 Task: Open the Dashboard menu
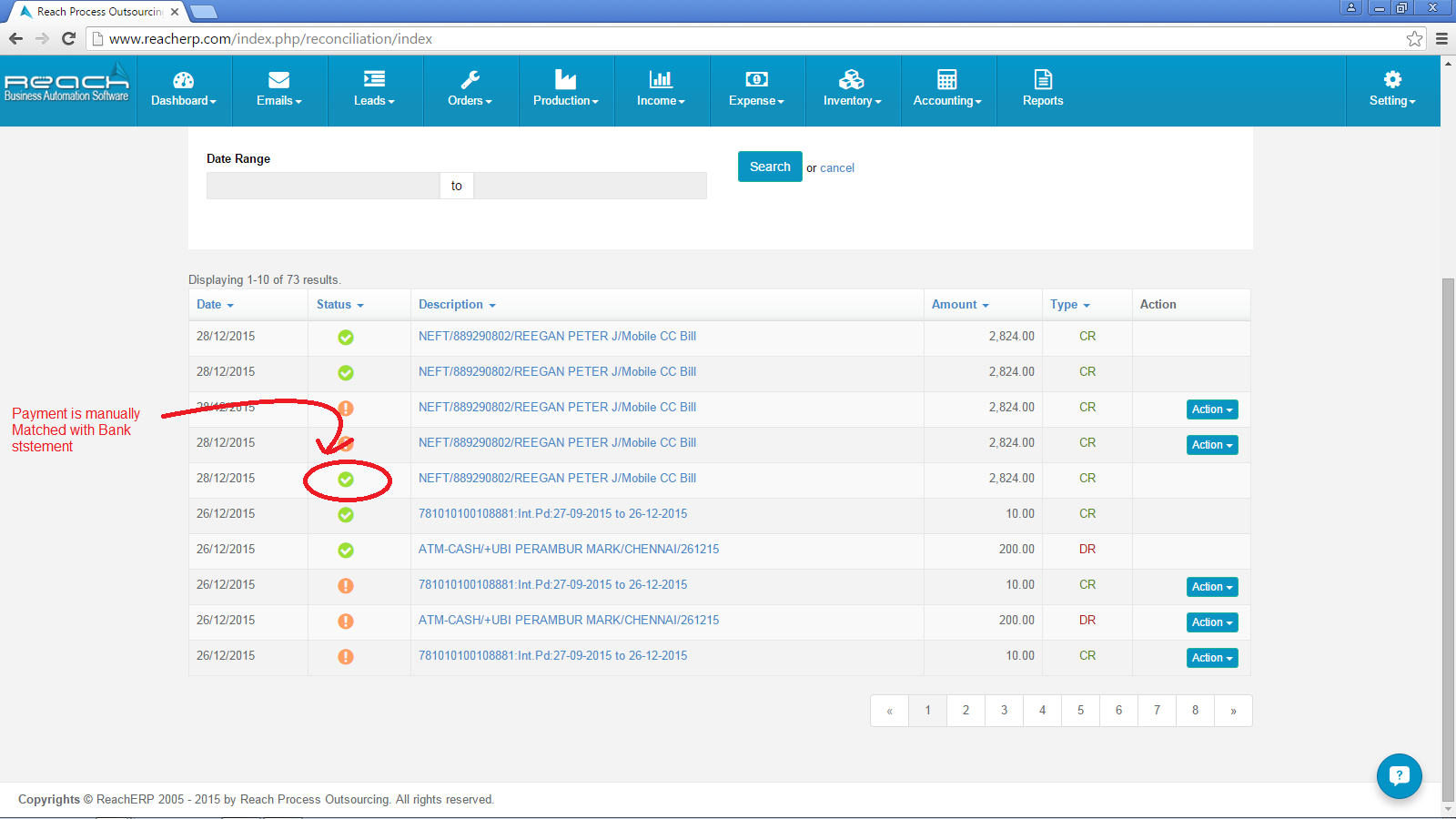tap(184, 90)
